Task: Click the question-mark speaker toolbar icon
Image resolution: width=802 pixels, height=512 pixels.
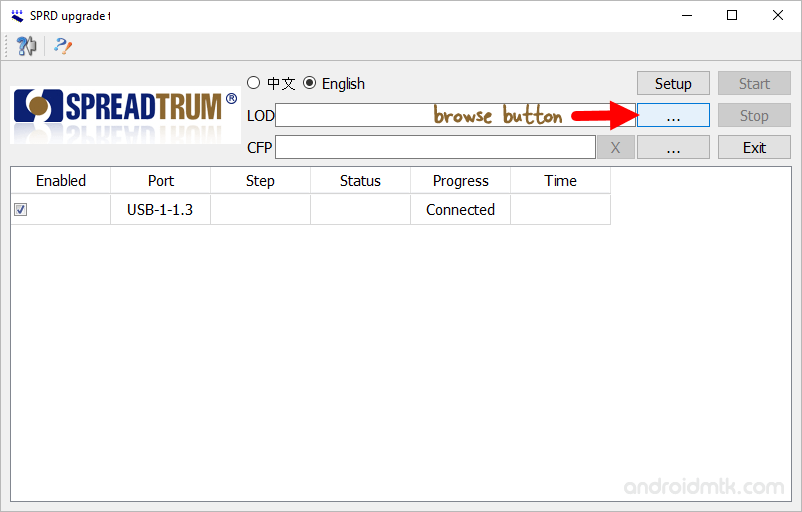Action: tap(26, 46)
